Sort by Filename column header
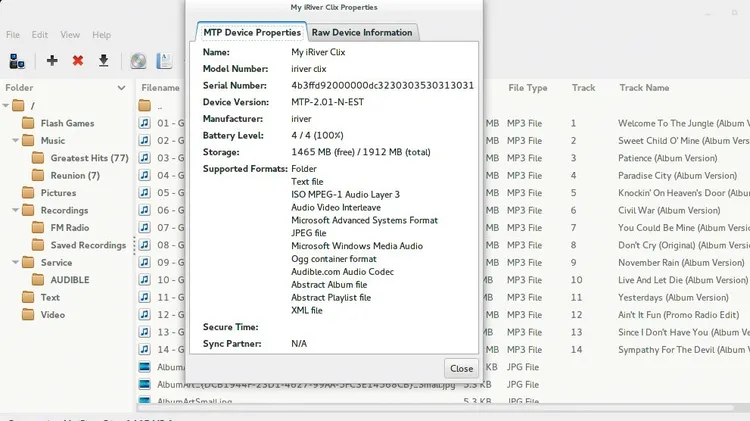Image resolution: width=750 pixels, height=421 pixels. coord(161,88)
